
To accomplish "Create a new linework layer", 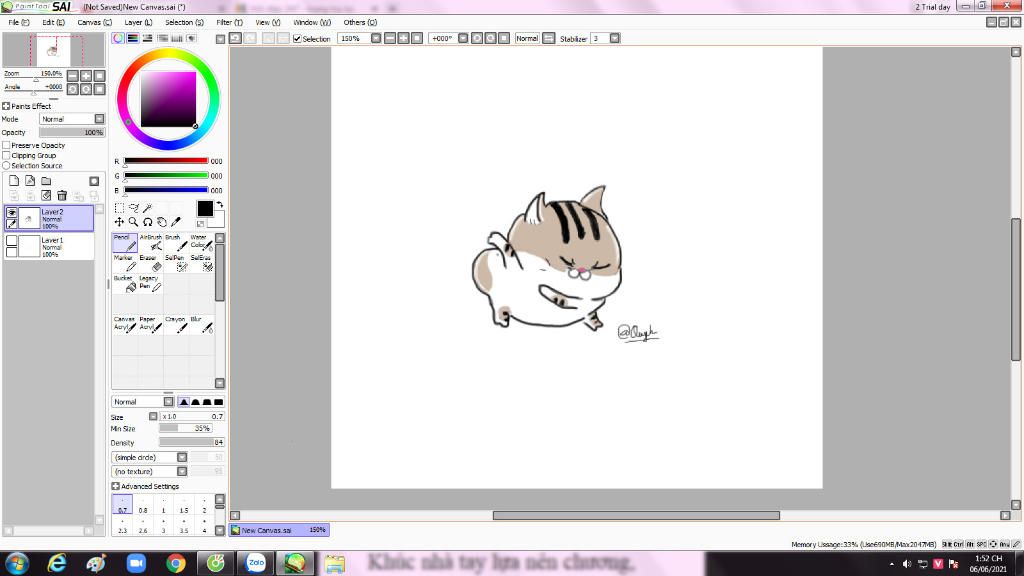I will point(30,181).
